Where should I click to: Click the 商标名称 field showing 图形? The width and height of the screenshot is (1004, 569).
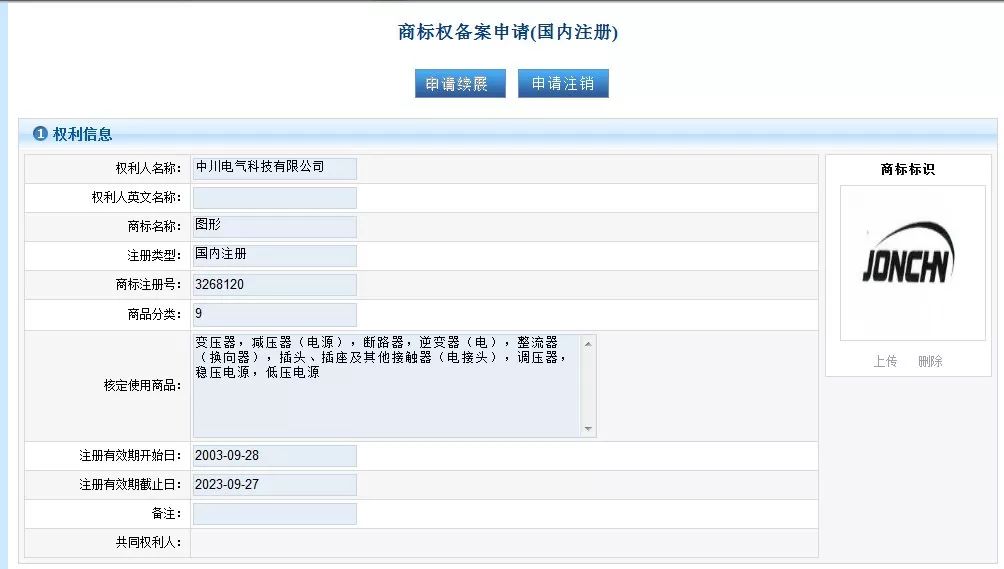coord(274,227)
